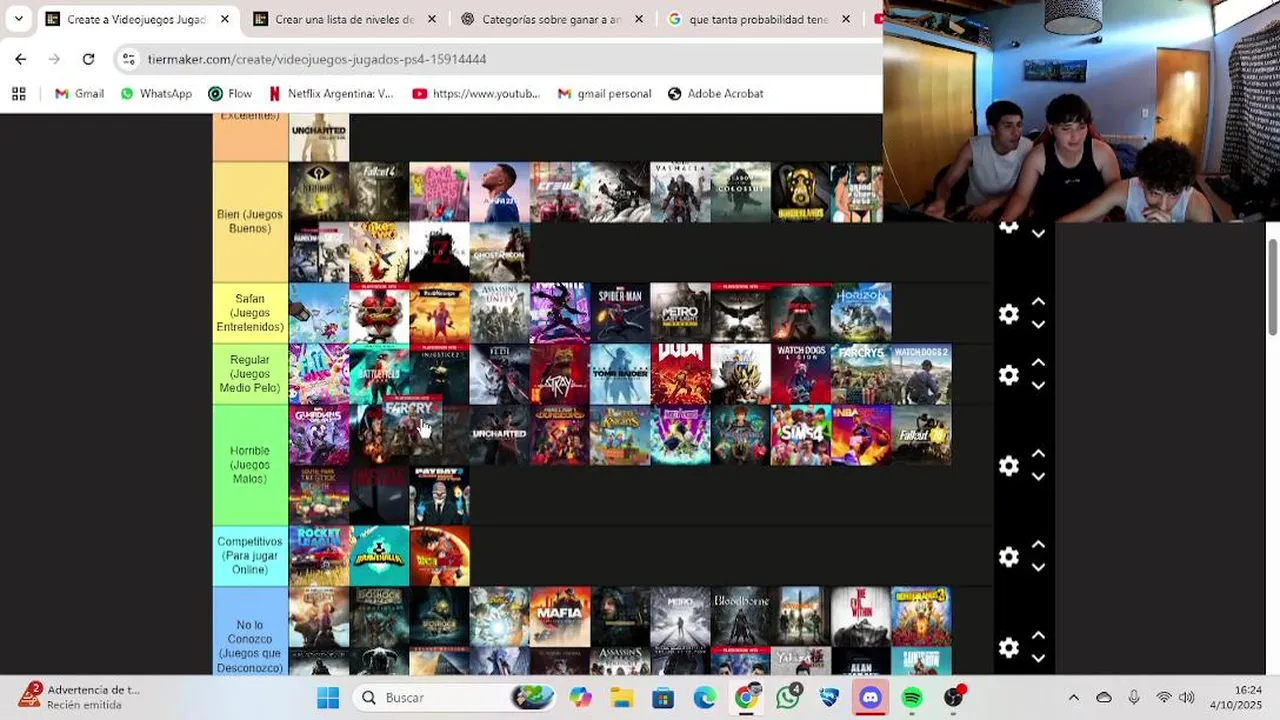Click the 'Horrible (Juegos Malos)' tier label
1280x720 pixels.
pos(250,465)
